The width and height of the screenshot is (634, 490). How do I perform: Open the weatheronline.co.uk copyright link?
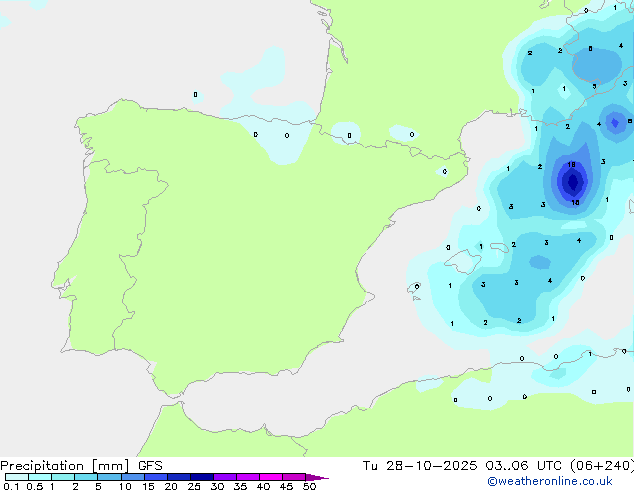pyautogui.click(x=550, y=481)
